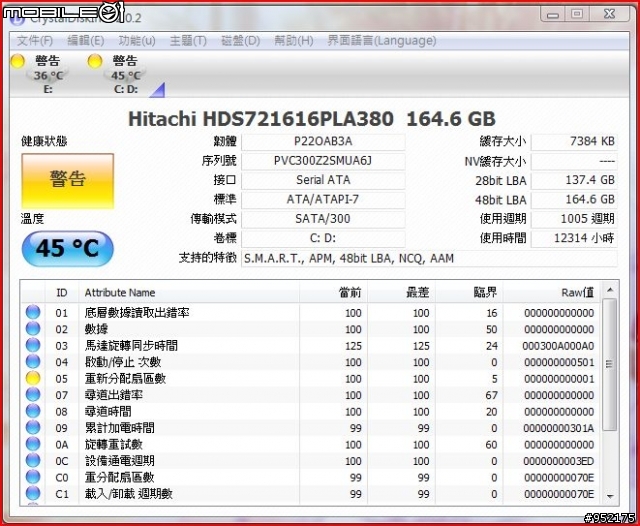Screen dimensions: 640x526
Task: Open the 文件(F) menu
Action: 35,41
